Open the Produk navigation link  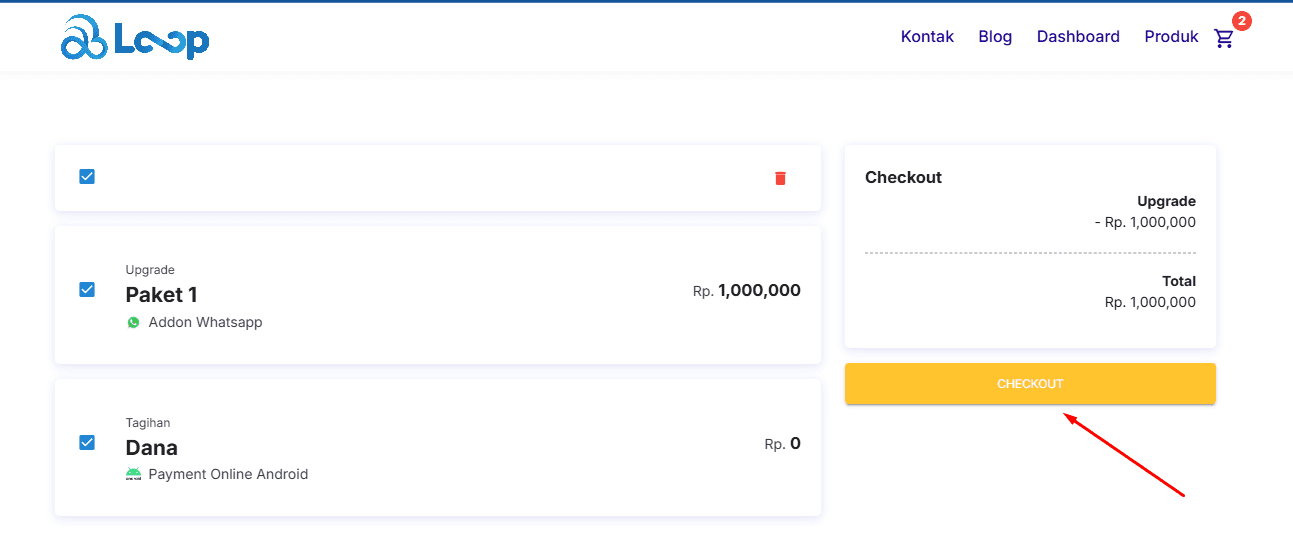[1171, 37]
